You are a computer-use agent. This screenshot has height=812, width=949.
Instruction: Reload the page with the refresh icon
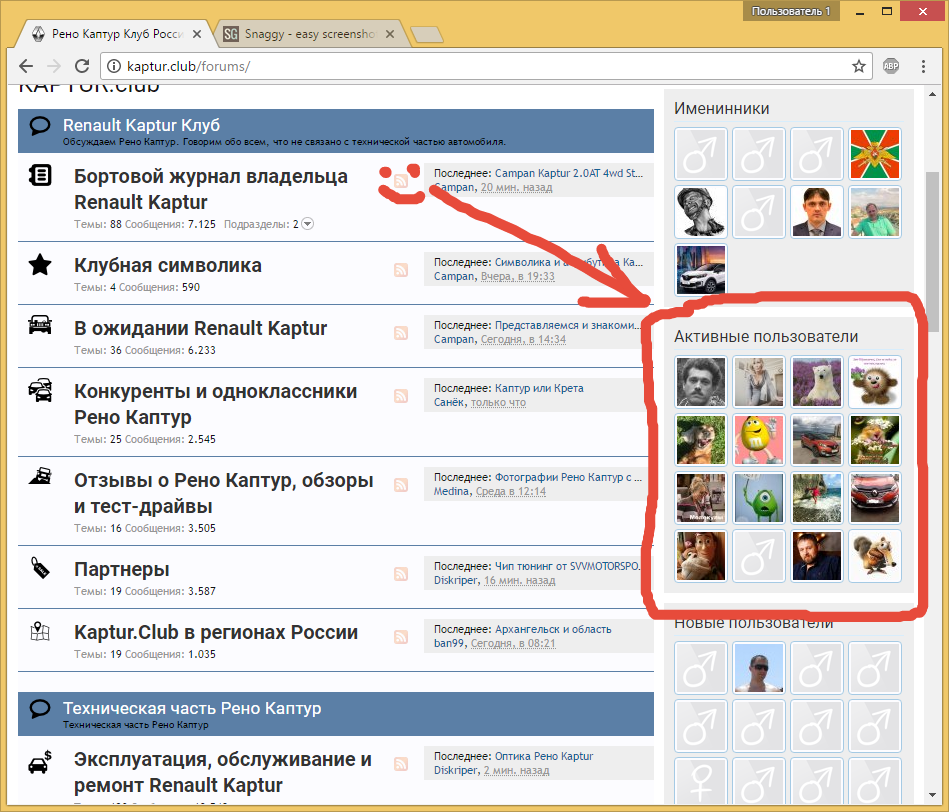82,66
